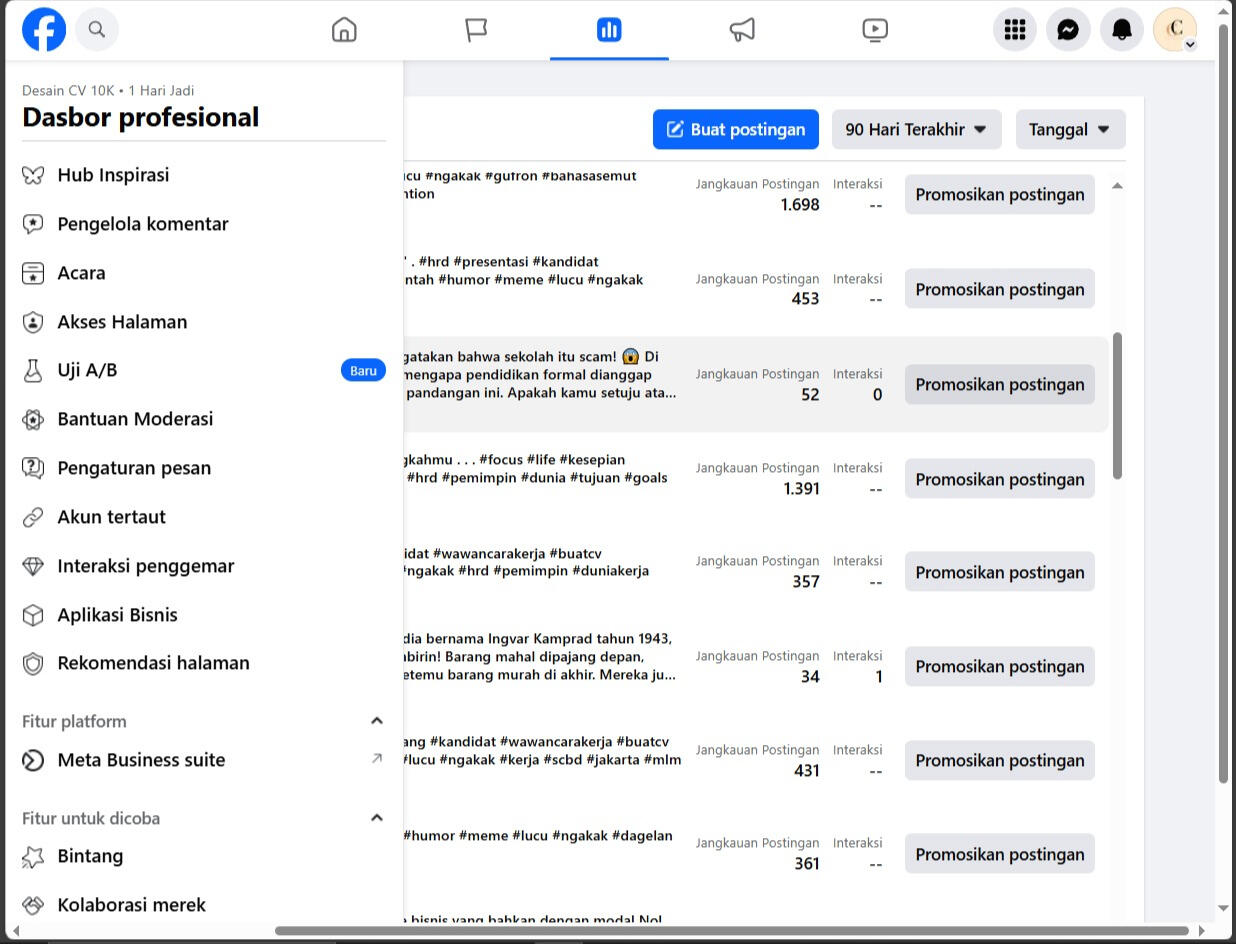The width and height of the screenshot is (1236, 944).
Task: Promote the post with reach 1.698
Action: 999,194
